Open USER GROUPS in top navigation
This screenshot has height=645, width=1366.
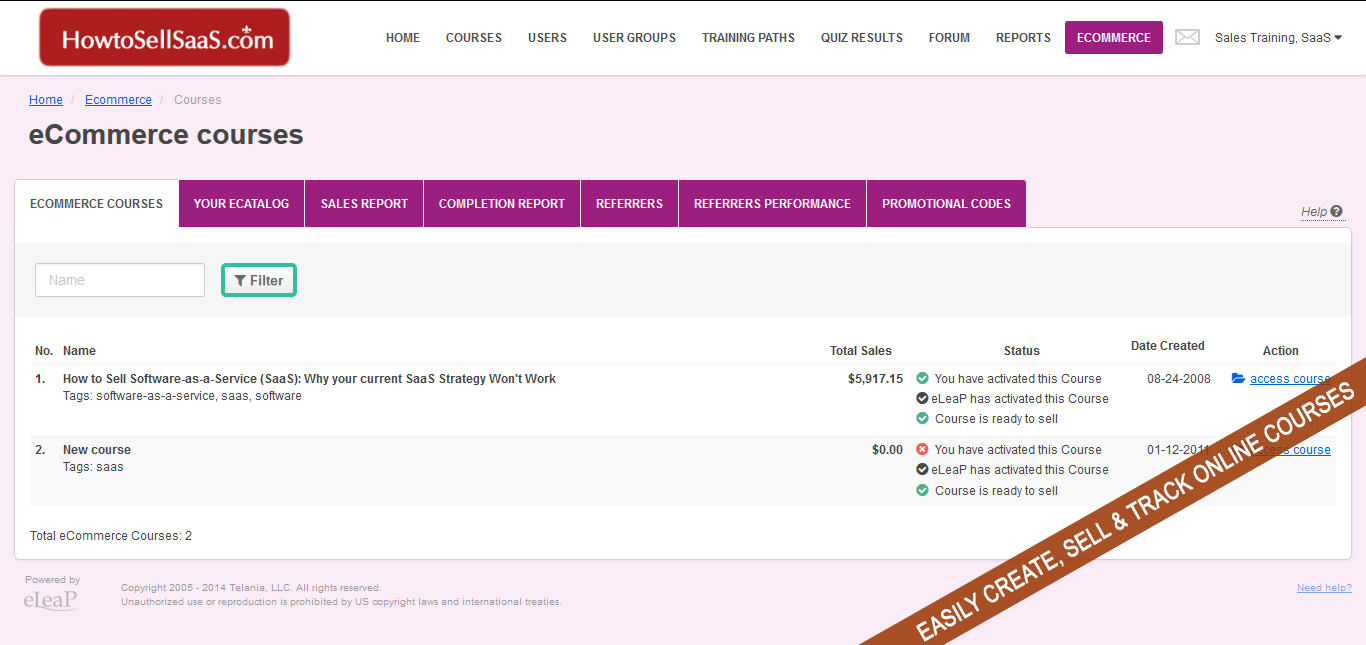(x=634, y=38)
